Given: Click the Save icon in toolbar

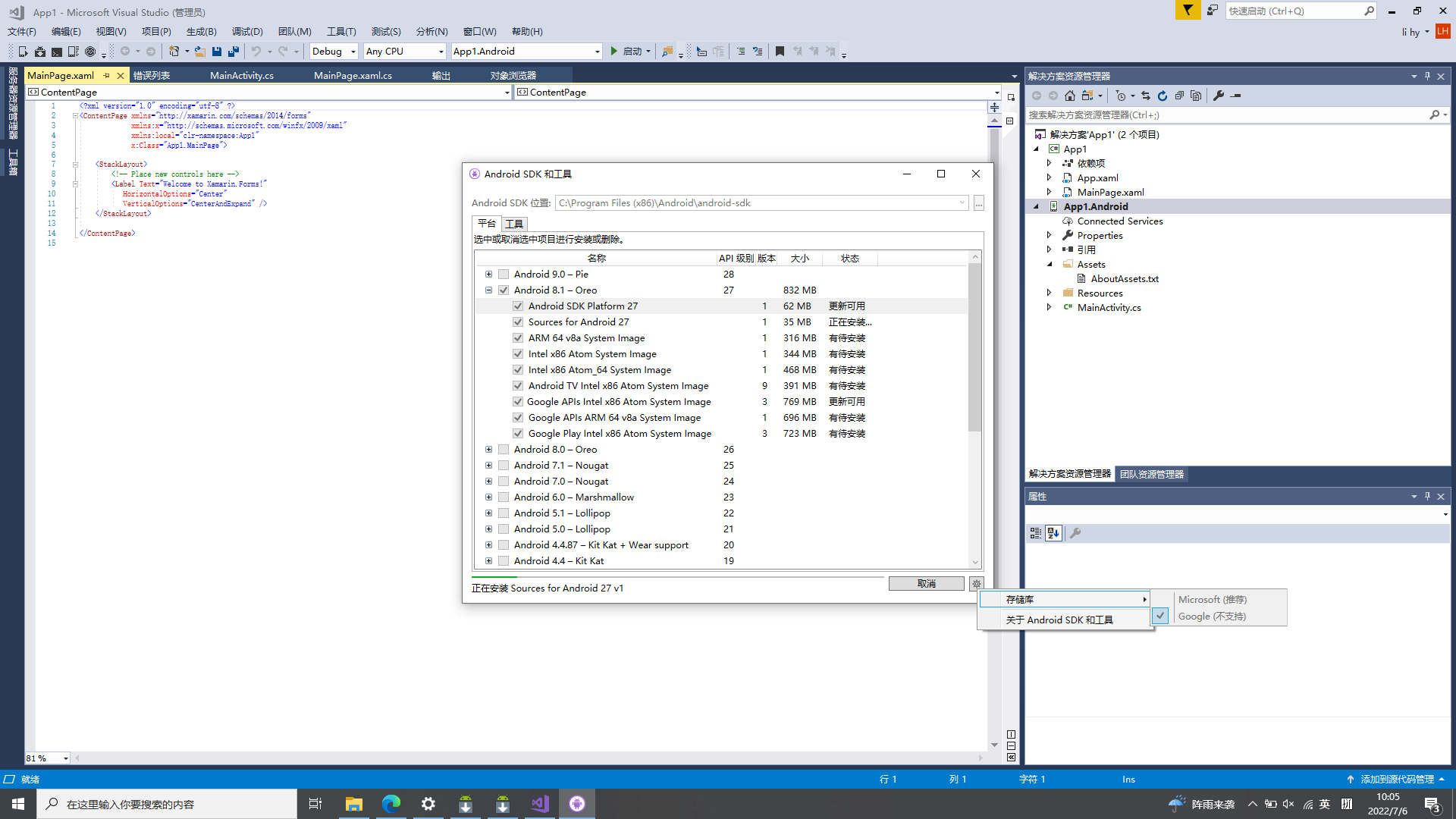Looking at the screenshot, I should coord(217,52).
